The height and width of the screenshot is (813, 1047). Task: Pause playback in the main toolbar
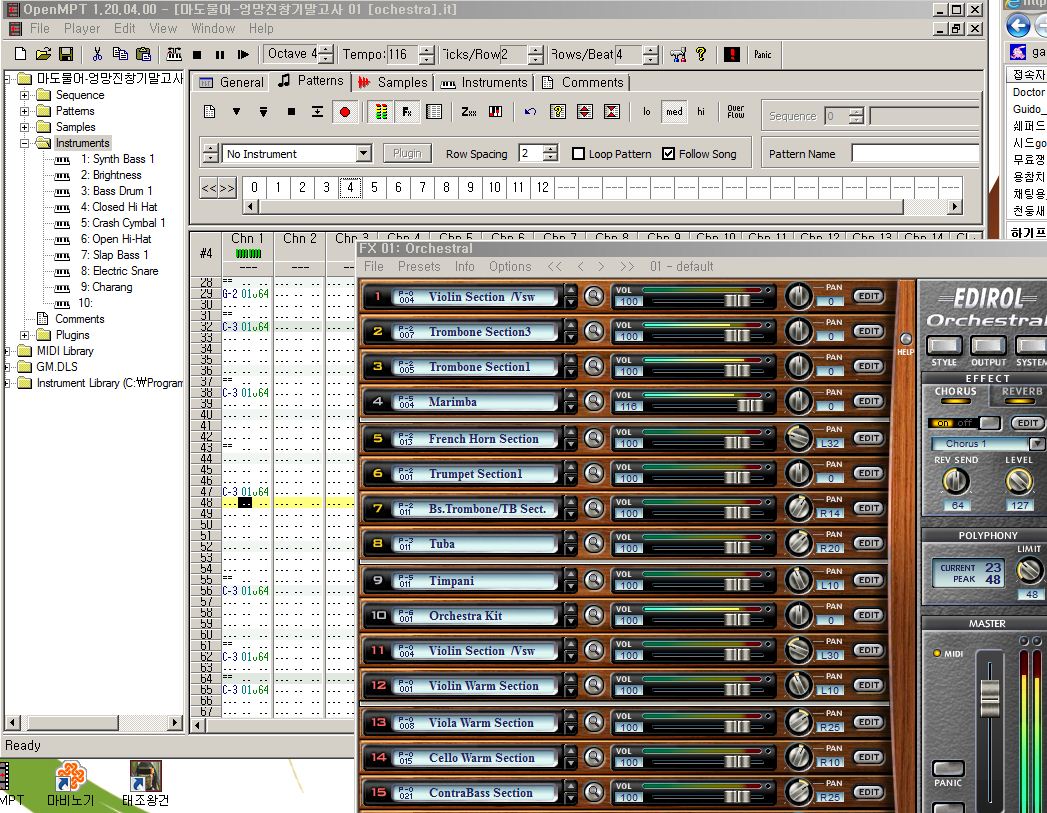pyautogui.click(x=220, y=55)
